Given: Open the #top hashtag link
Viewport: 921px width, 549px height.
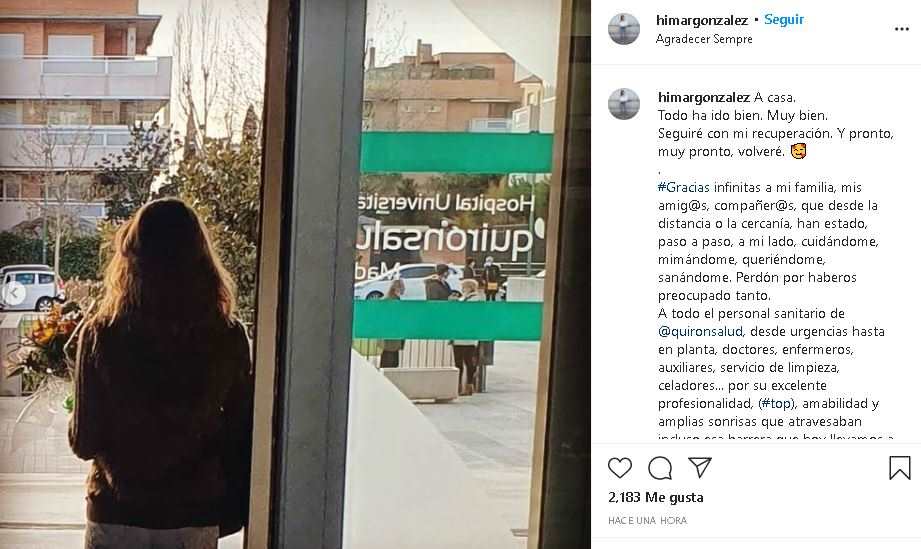Looking at the screenshot, I should pos(776,403).
